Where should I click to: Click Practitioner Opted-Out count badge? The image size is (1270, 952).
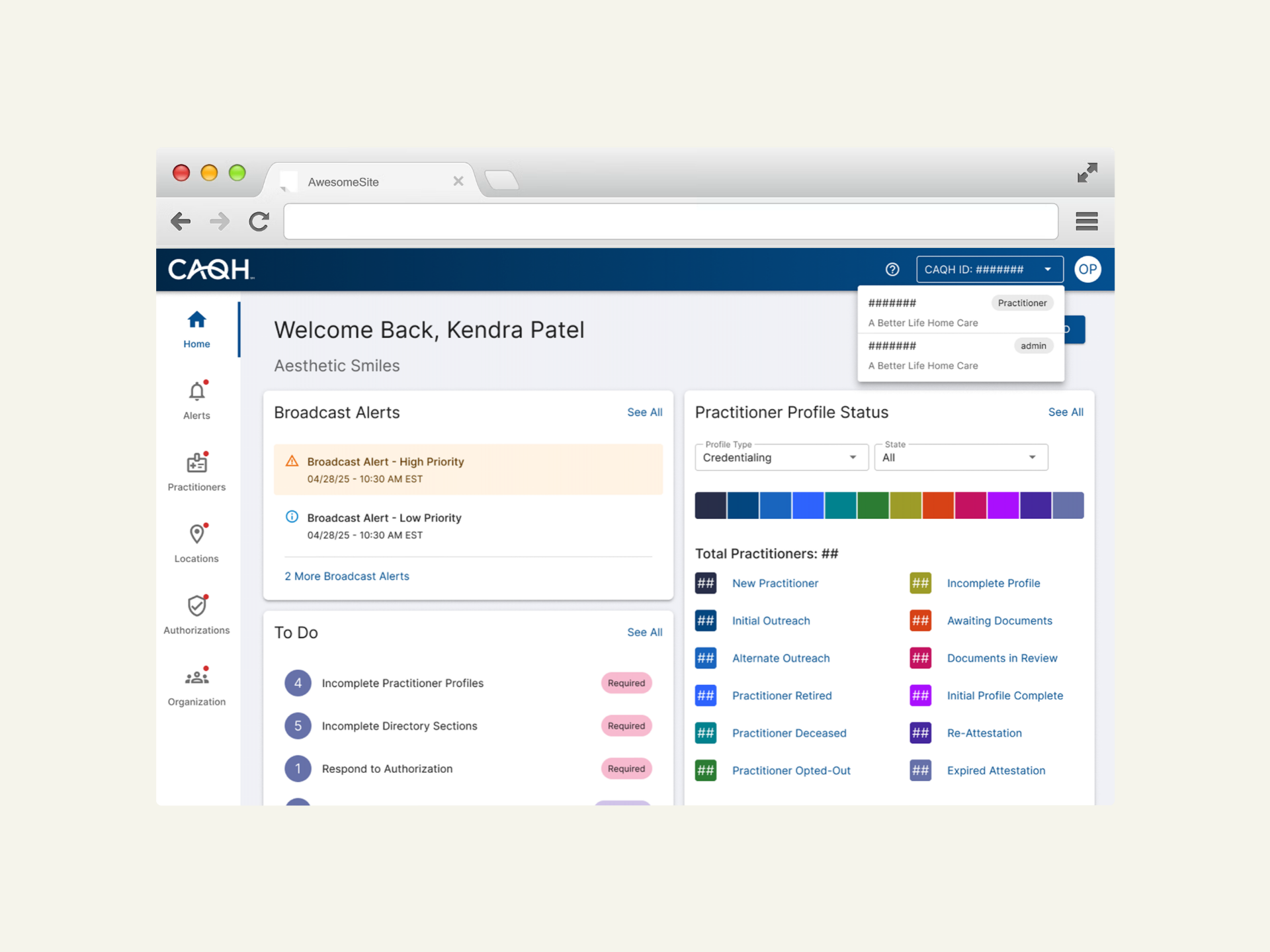click(706, 770)
